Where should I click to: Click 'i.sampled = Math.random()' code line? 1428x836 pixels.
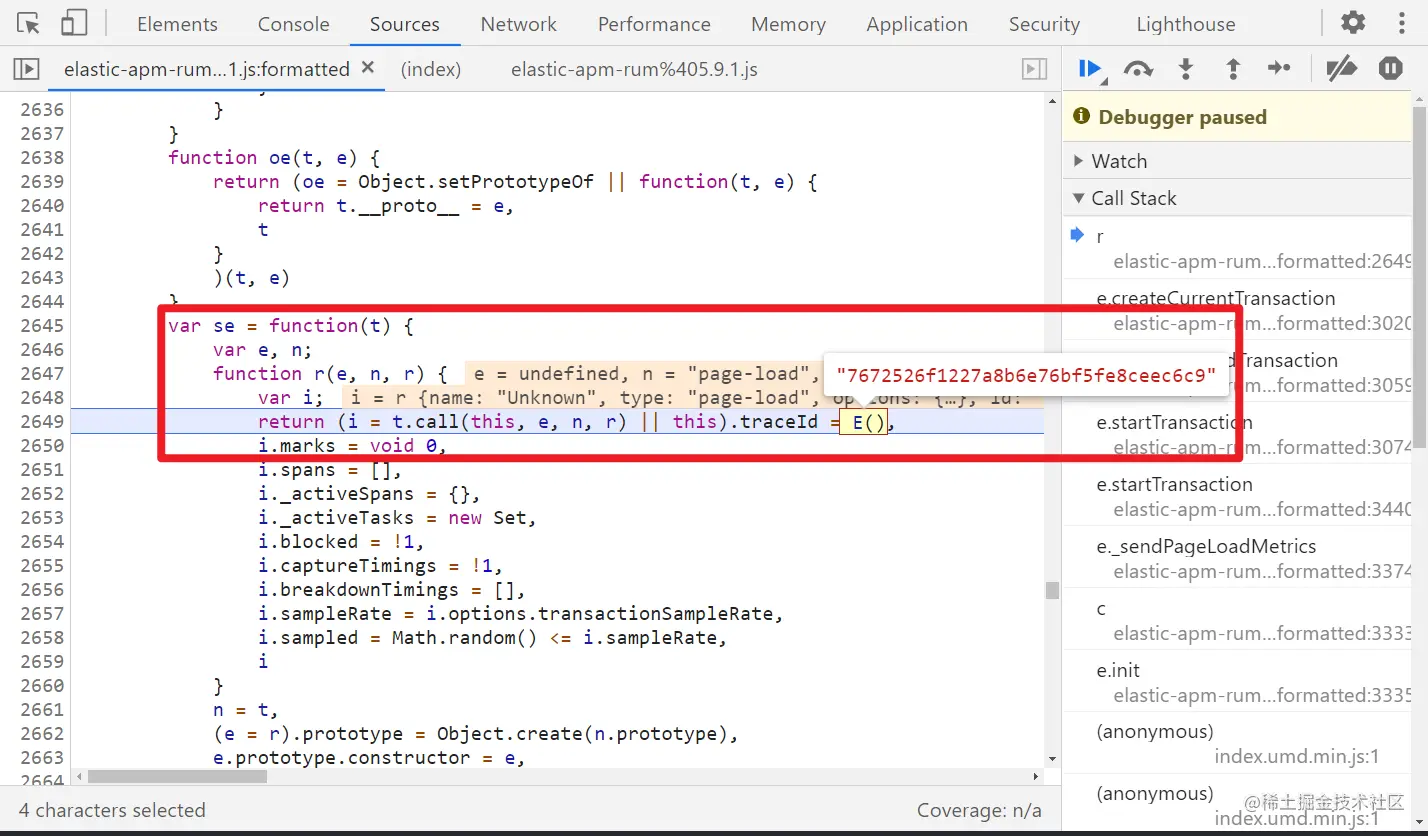pos(492,637)
